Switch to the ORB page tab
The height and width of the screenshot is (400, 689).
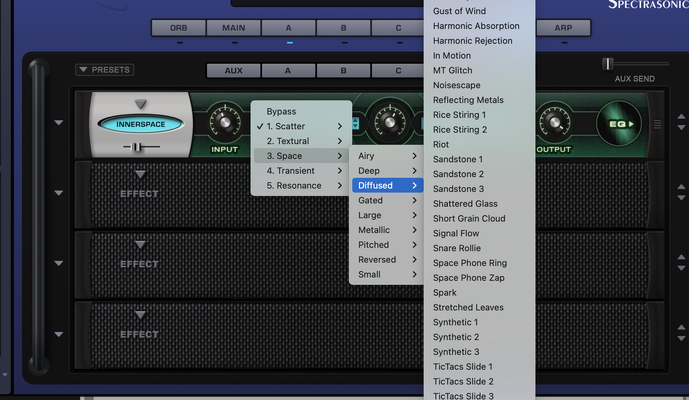coord(178,28)
